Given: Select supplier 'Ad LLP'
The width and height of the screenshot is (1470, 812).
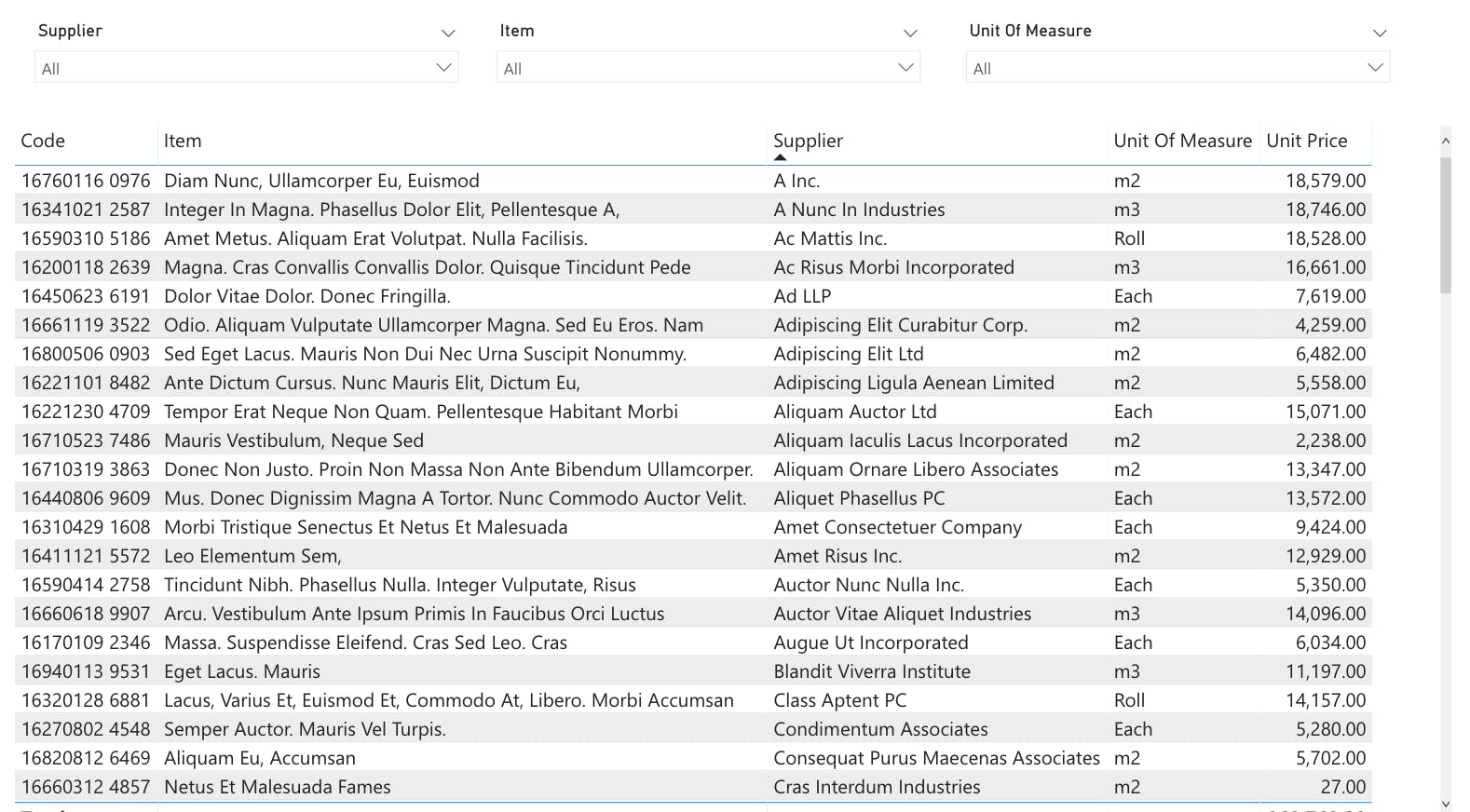Looking at the screenshot, I should click(802, 296).
